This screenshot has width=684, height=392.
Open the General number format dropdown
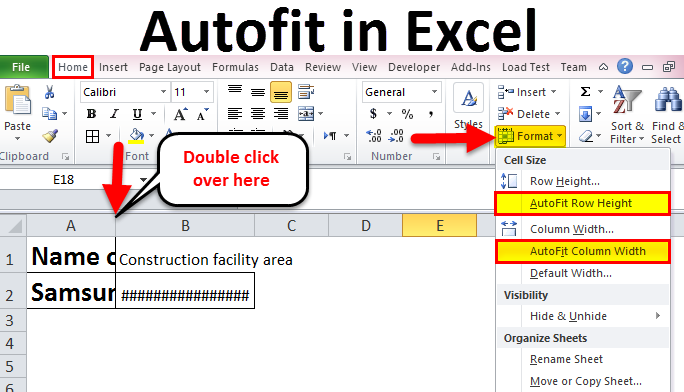pyautogui.click(x=434, y=92)
